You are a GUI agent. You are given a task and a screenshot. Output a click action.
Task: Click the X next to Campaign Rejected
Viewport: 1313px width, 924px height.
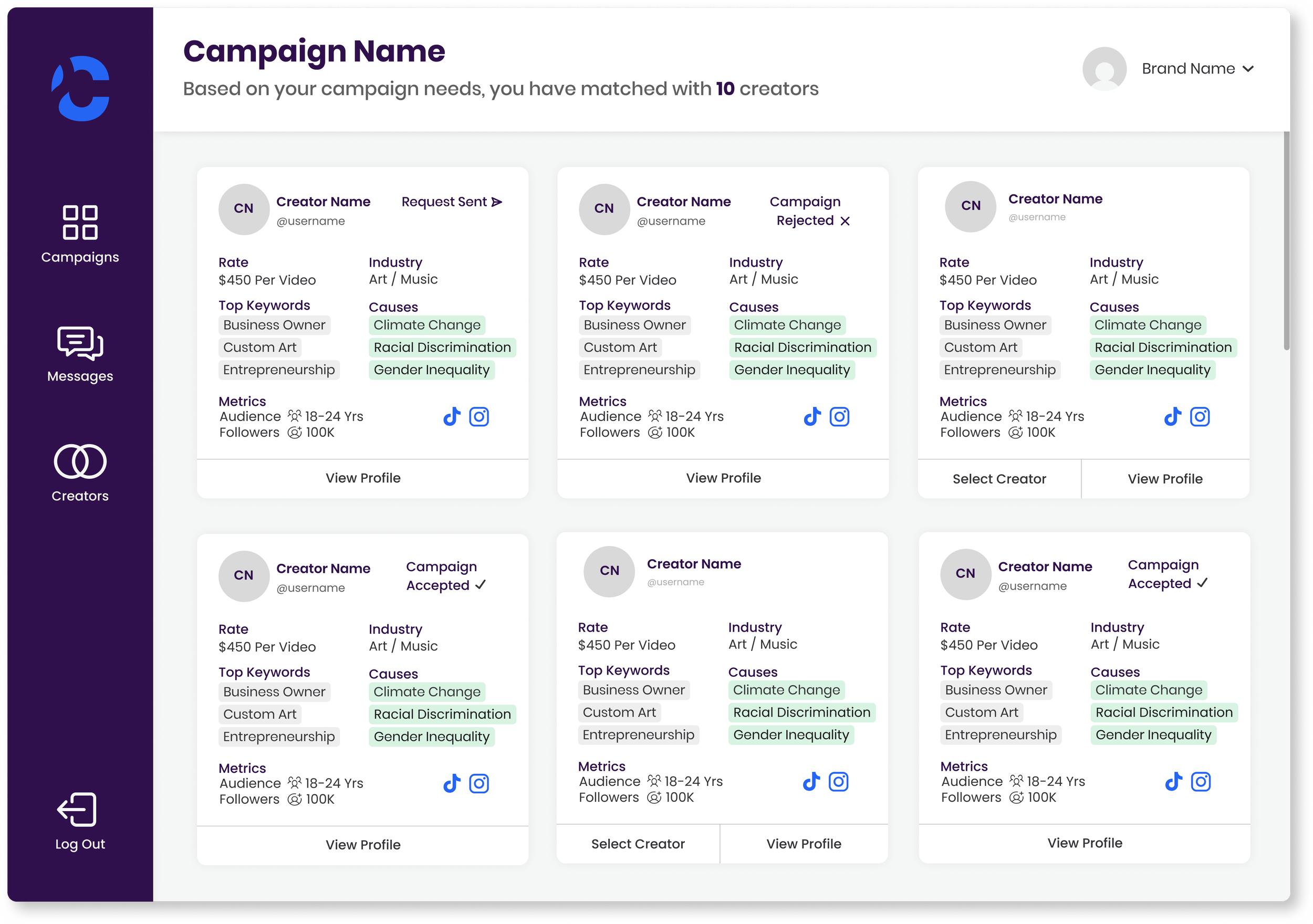[845, 221]
